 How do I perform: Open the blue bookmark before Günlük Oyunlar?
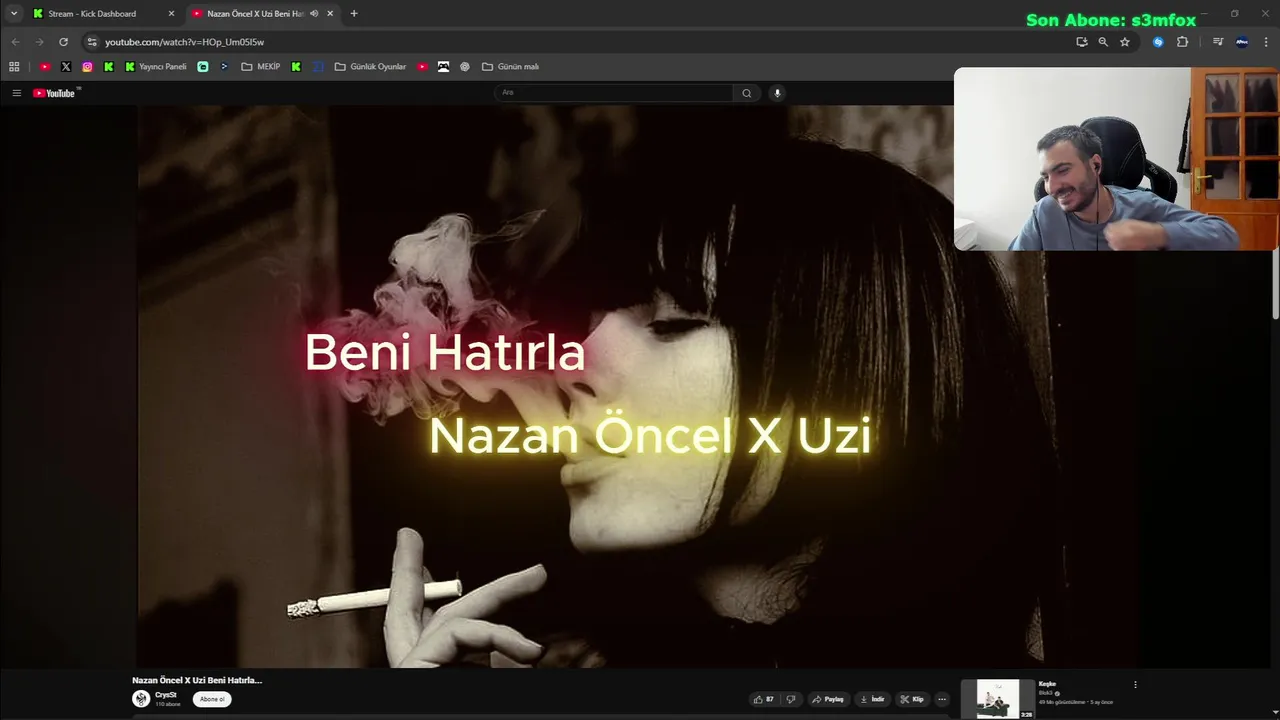[318, 67]
